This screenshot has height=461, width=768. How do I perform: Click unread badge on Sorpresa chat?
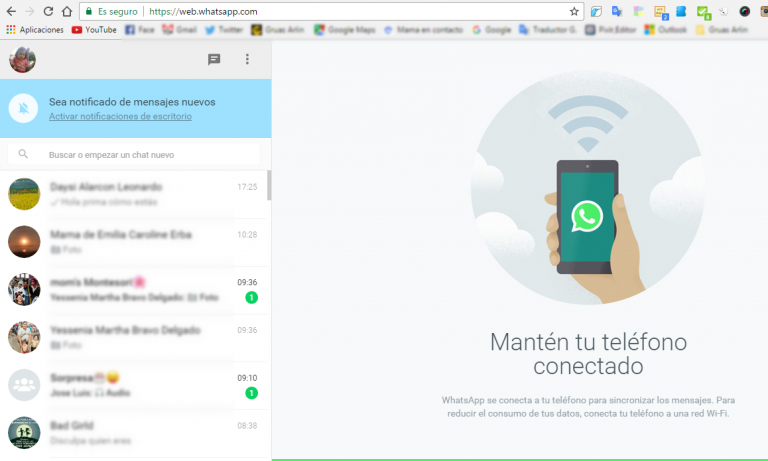[x=251, y=393]
